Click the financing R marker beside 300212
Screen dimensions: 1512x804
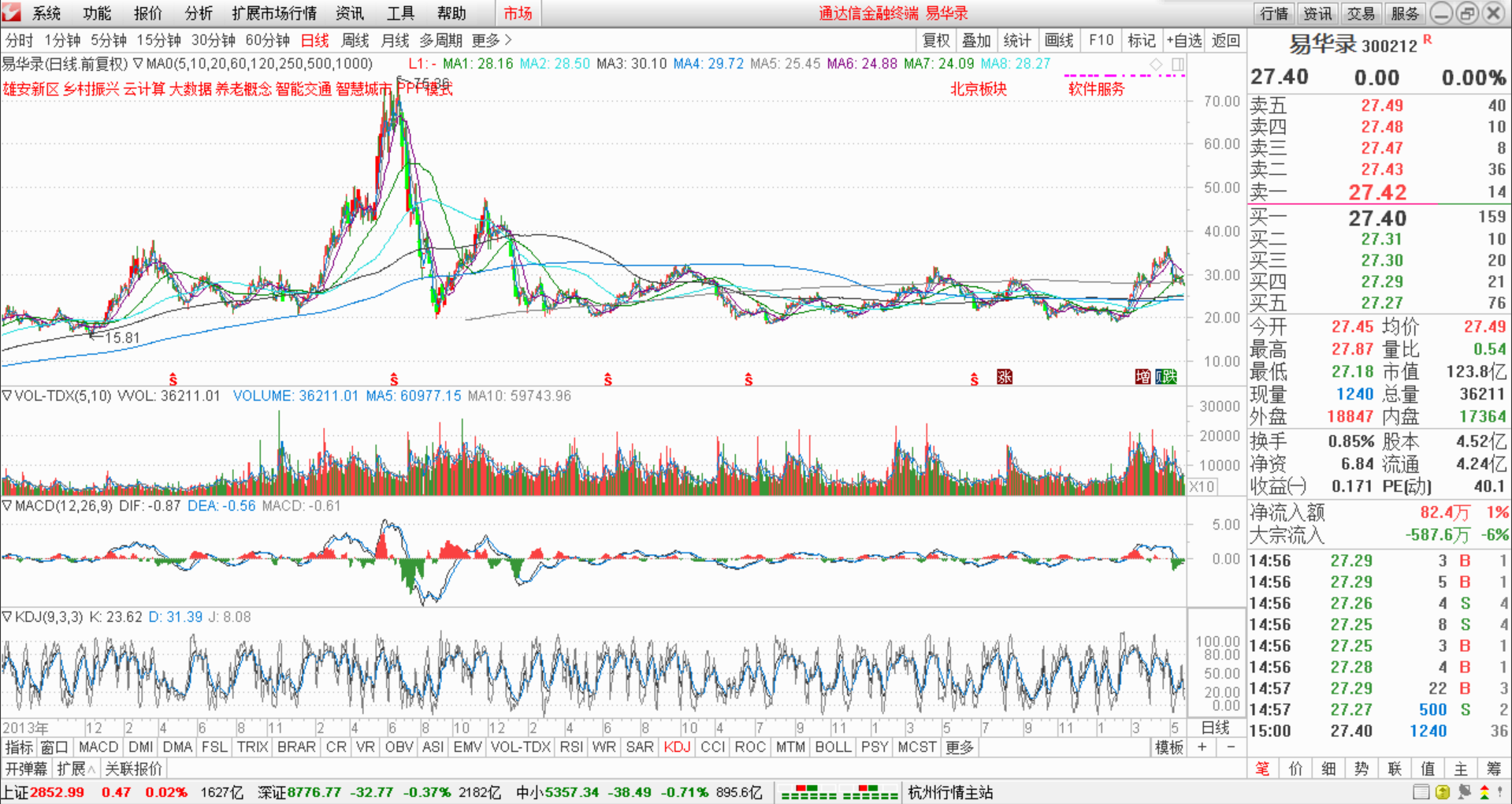click(1427, 39)
